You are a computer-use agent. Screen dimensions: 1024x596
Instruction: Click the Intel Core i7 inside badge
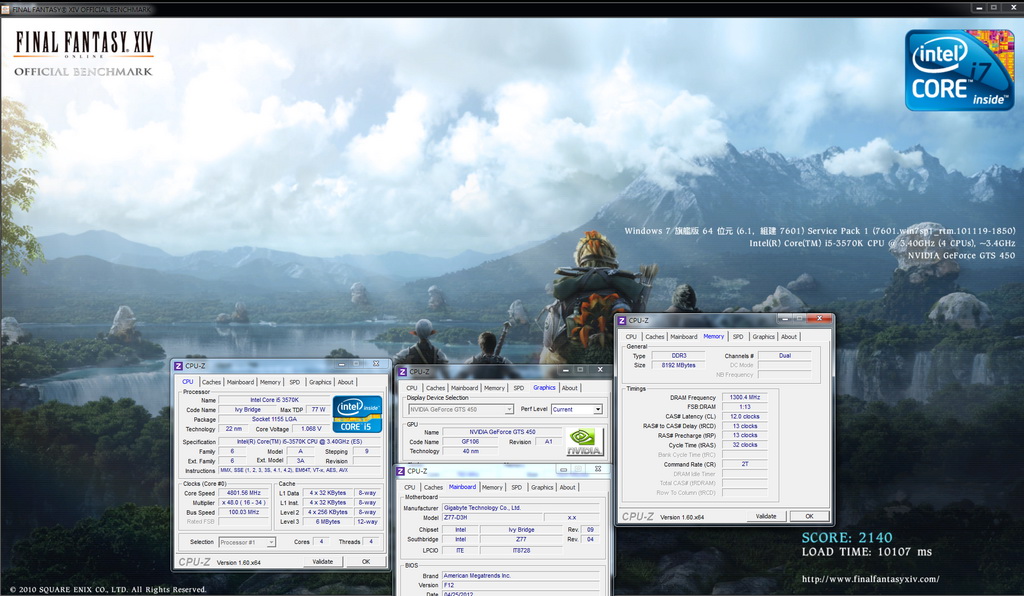pyautogui.click(x=959, y=70)
